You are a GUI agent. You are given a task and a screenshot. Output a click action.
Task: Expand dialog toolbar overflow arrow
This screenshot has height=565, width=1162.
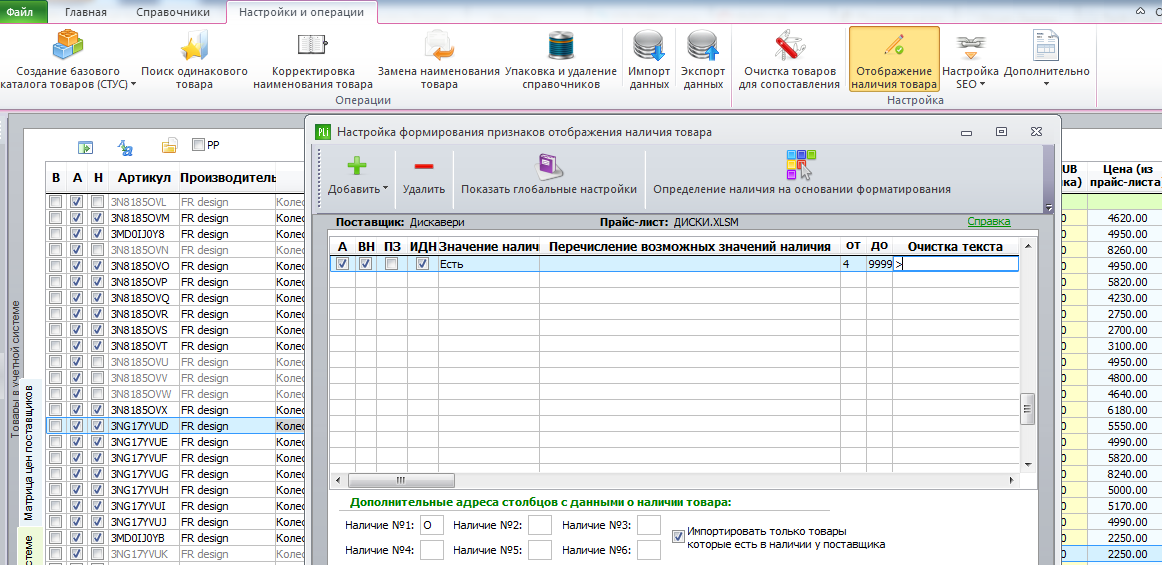(1048, 207)
